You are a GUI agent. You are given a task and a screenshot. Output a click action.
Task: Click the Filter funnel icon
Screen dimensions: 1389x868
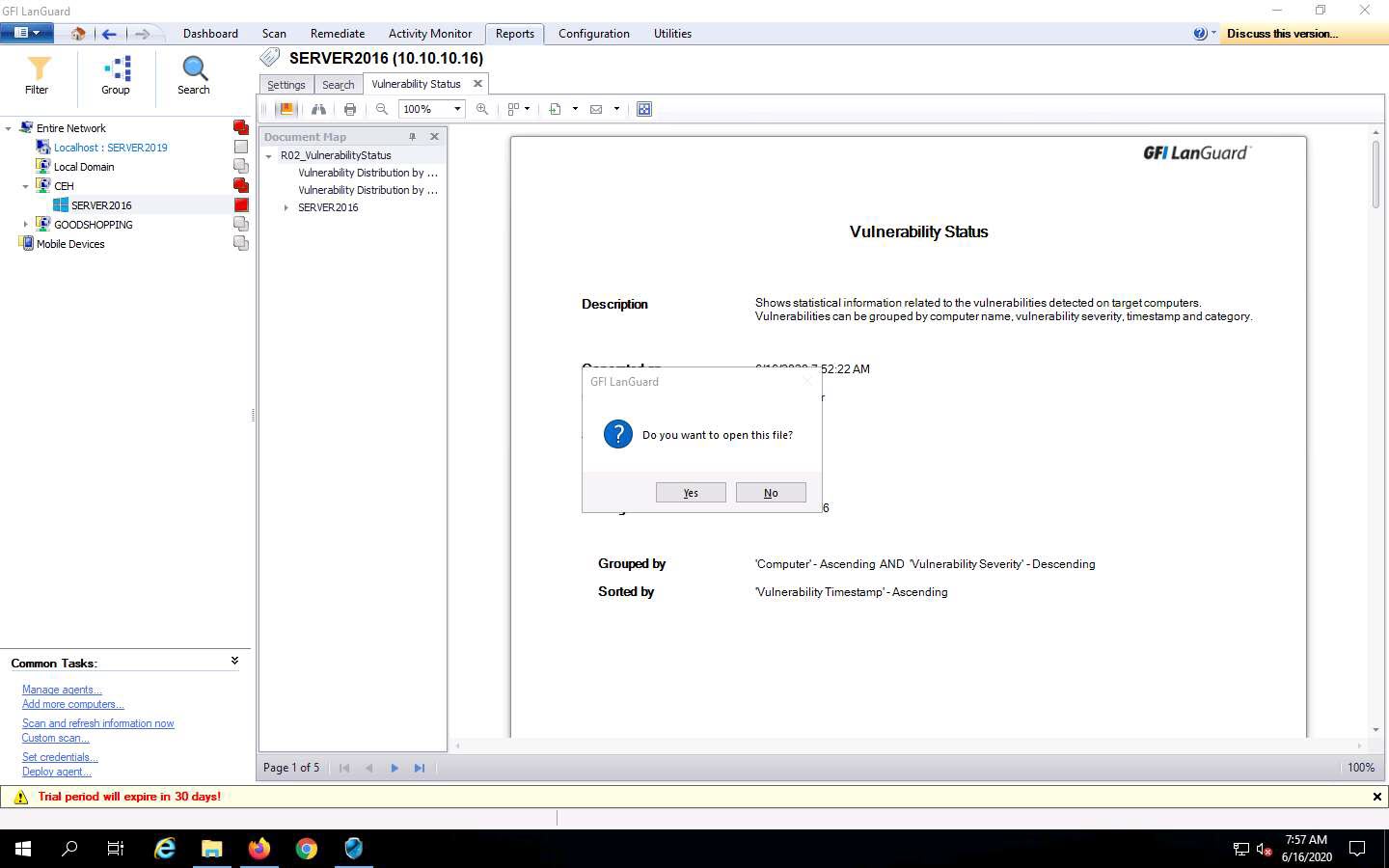pyautogui.click(x=38, y=68)
